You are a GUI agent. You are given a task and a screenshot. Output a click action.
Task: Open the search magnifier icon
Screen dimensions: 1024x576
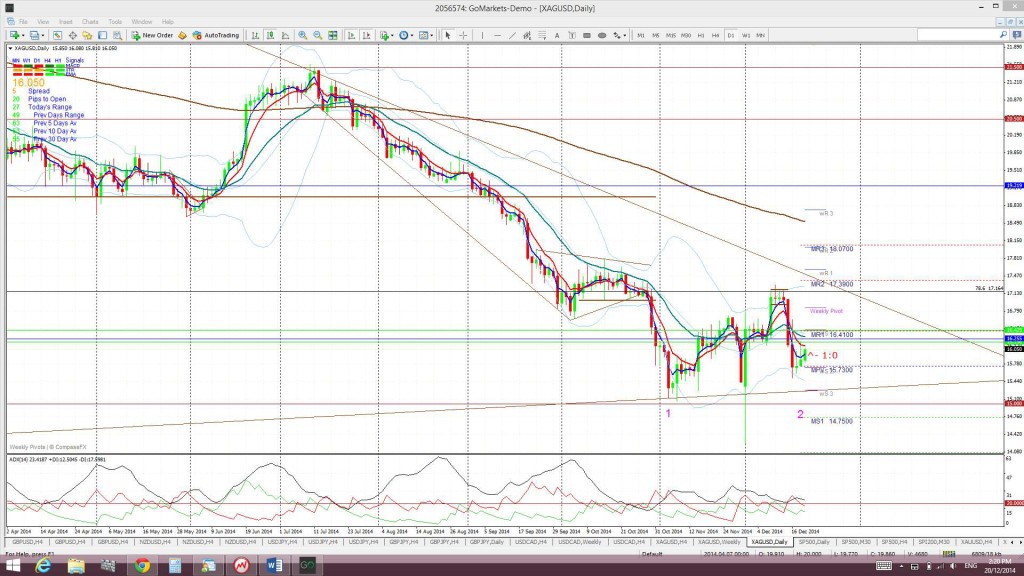pos(1003,35)
